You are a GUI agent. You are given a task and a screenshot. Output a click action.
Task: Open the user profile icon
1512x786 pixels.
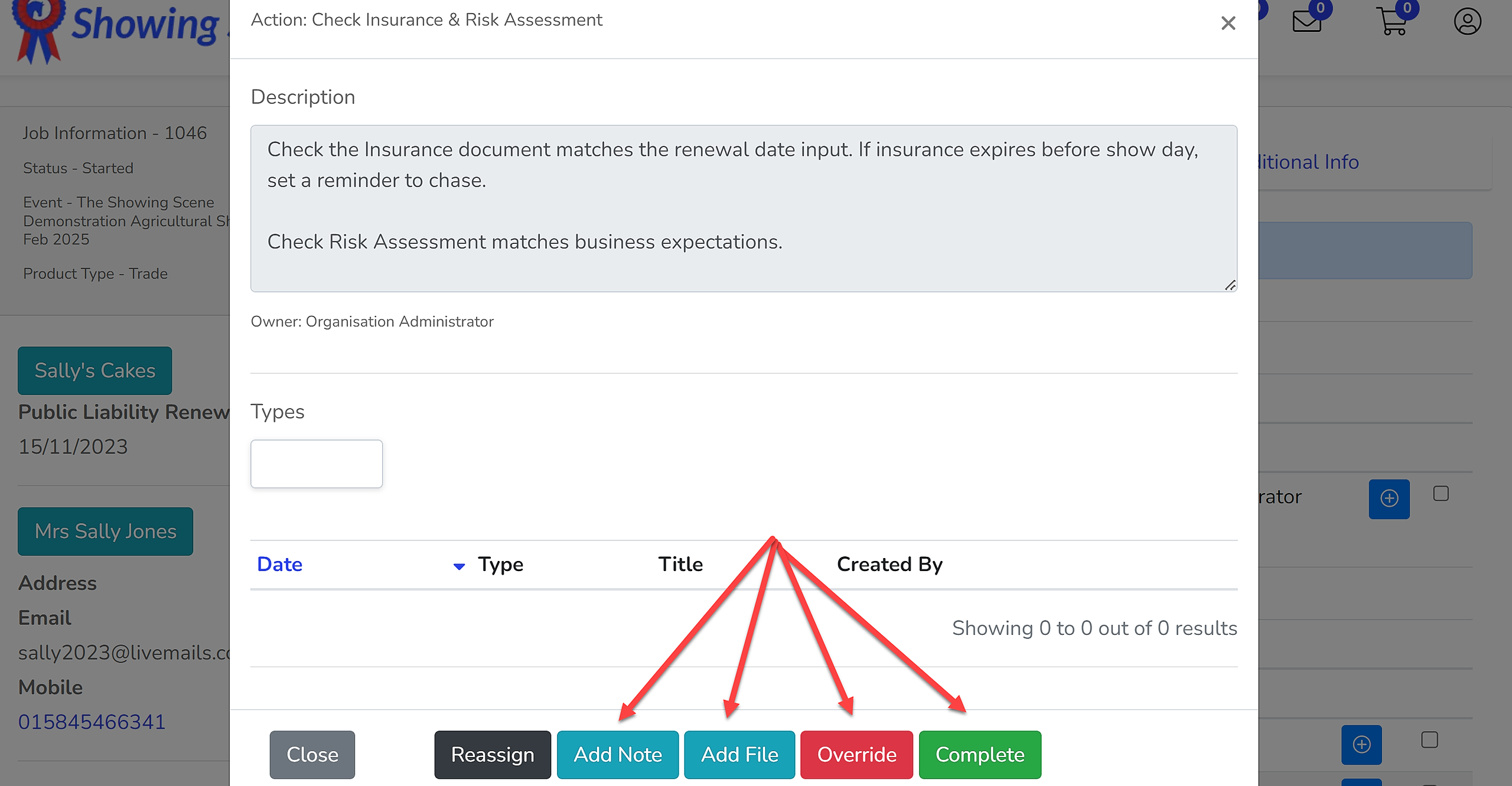click(1467, 22)
